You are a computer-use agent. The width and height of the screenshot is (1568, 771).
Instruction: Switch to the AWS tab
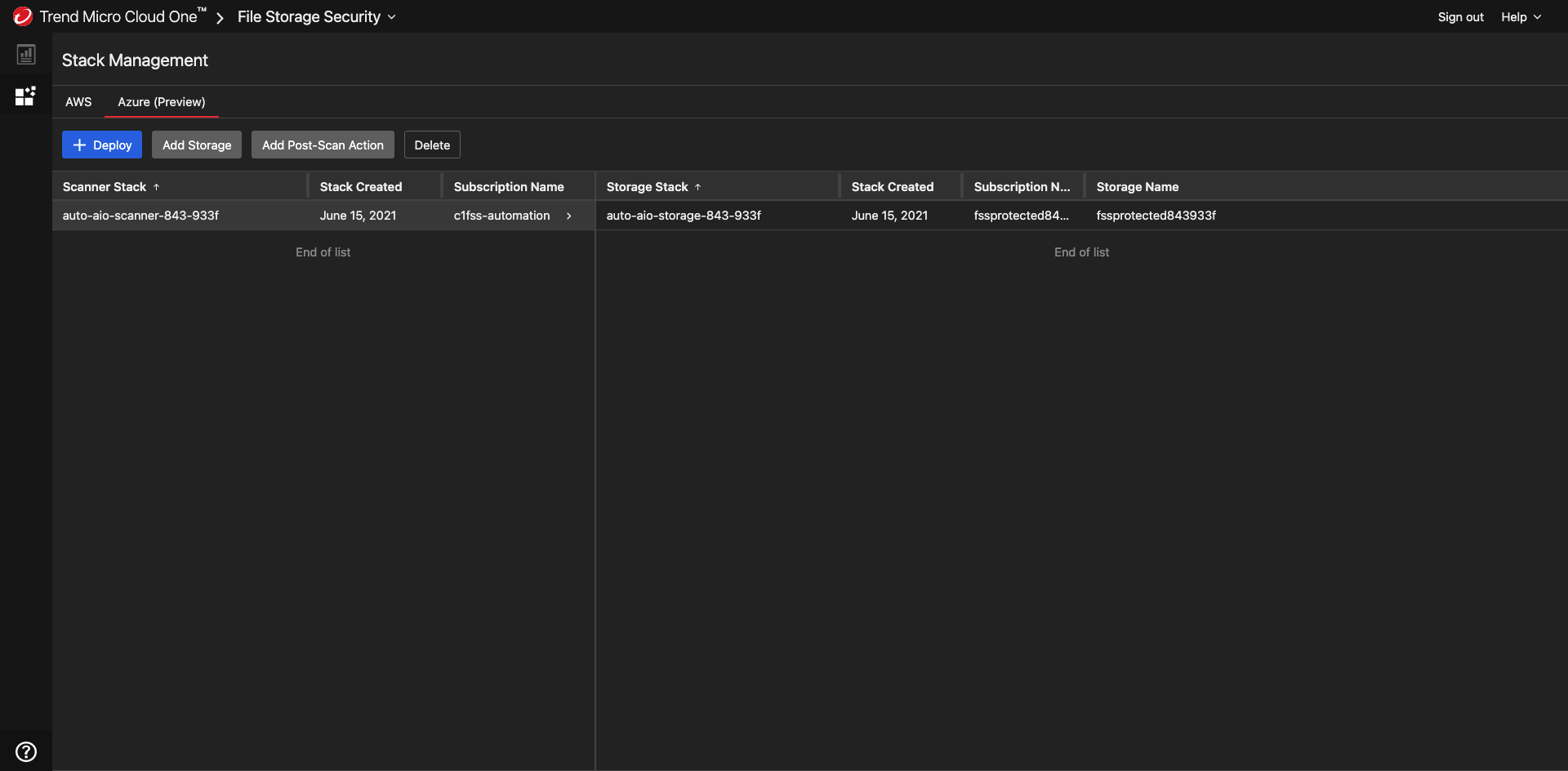tap(78, 102)
